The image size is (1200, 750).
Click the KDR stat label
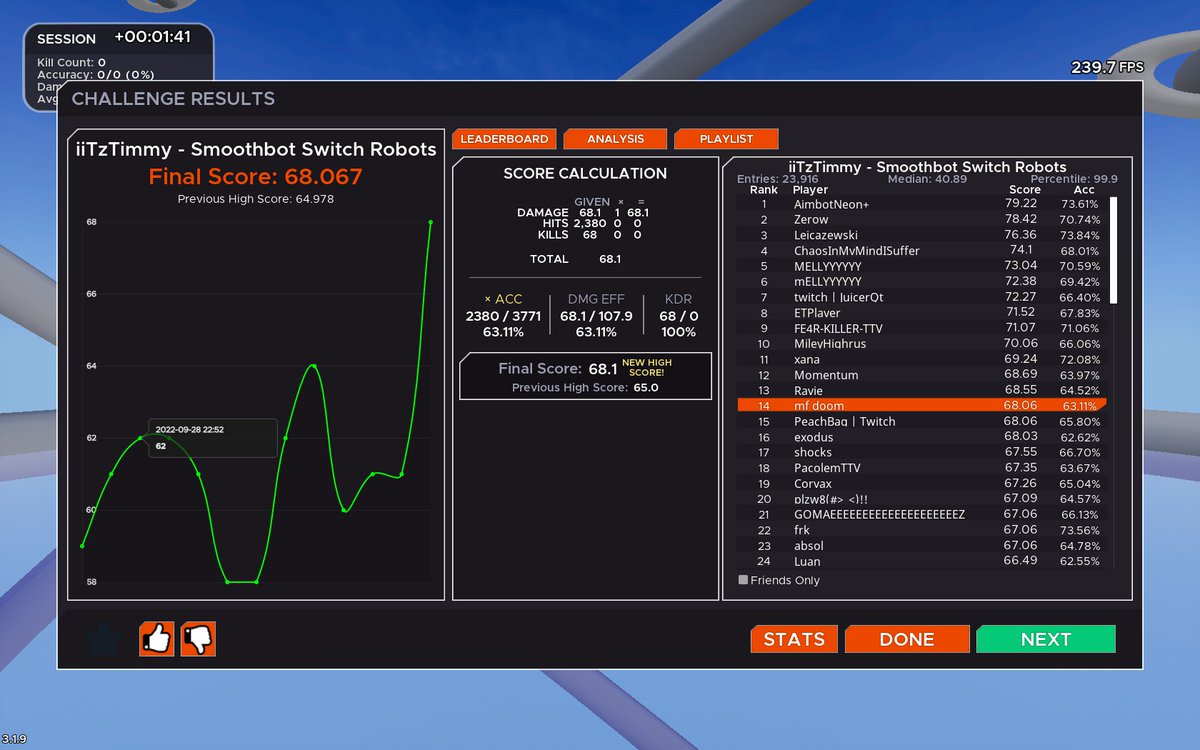point(678,299)
